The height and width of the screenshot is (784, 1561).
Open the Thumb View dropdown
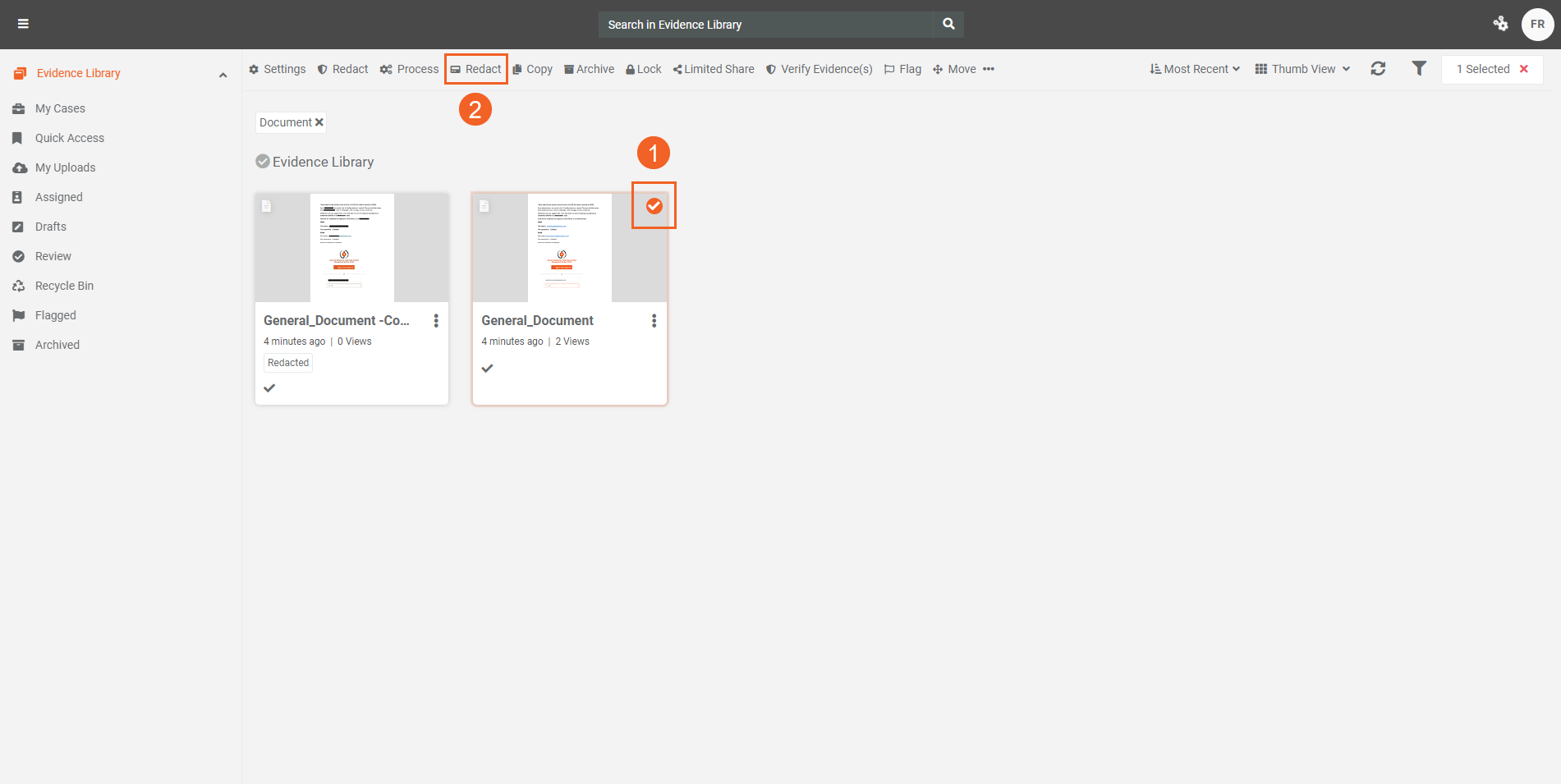coord(1302,69)
